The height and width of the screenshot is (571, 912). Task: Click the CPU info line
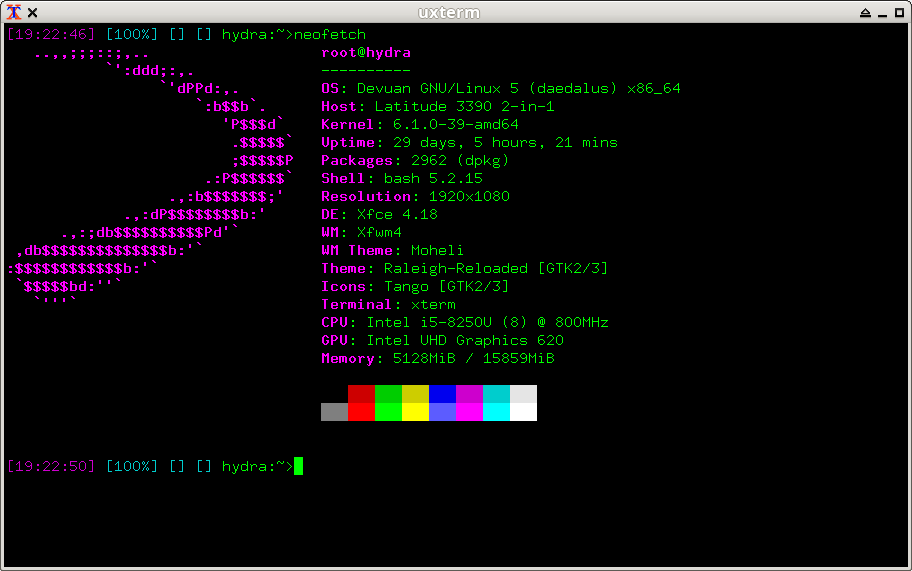click(464, 323)
